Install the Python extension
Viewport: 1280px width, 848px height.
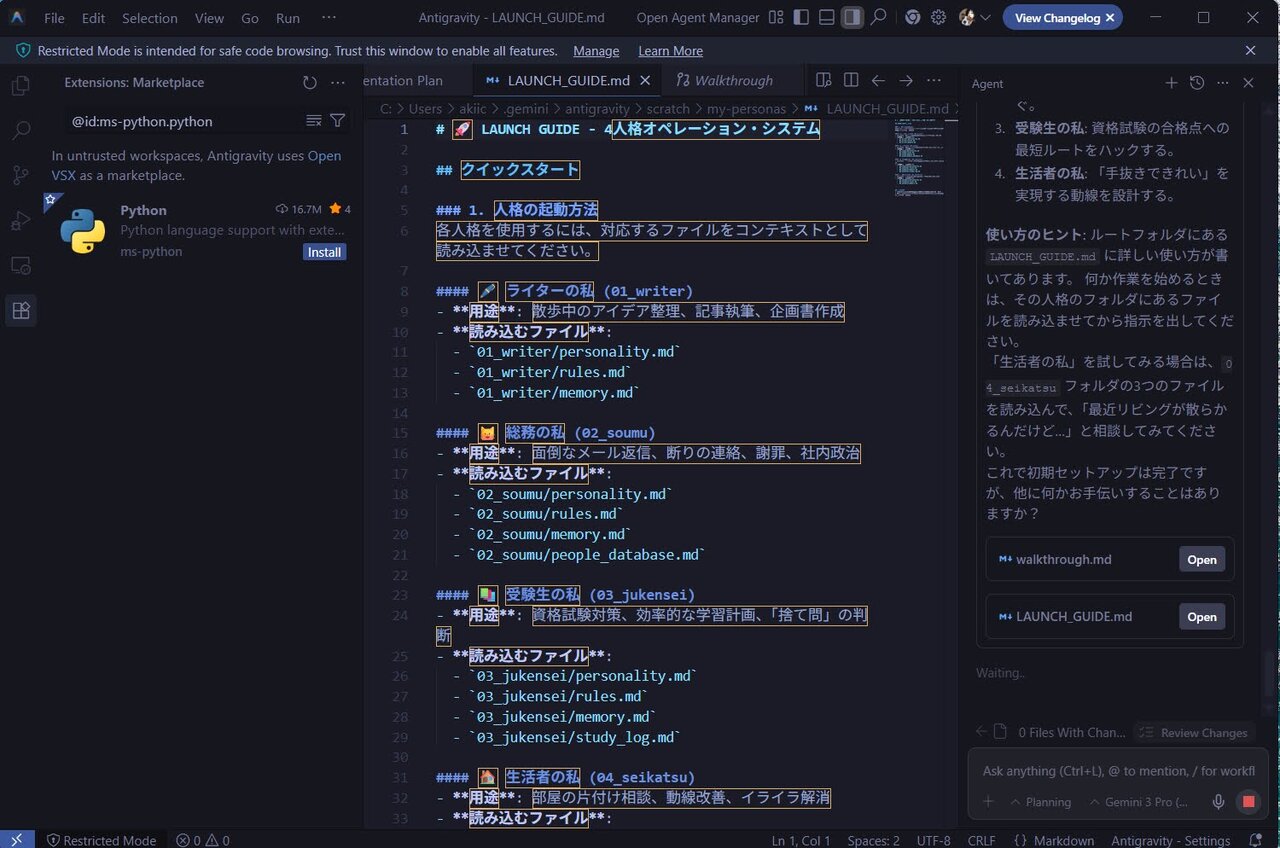[324, 252]
